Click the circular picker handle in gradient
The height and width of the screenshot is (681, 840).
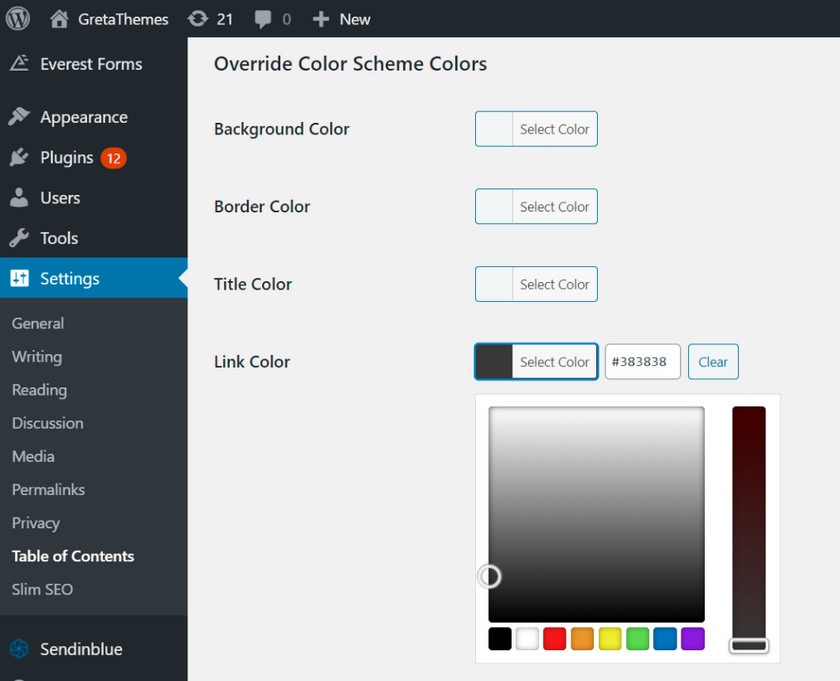coord(489,577)
